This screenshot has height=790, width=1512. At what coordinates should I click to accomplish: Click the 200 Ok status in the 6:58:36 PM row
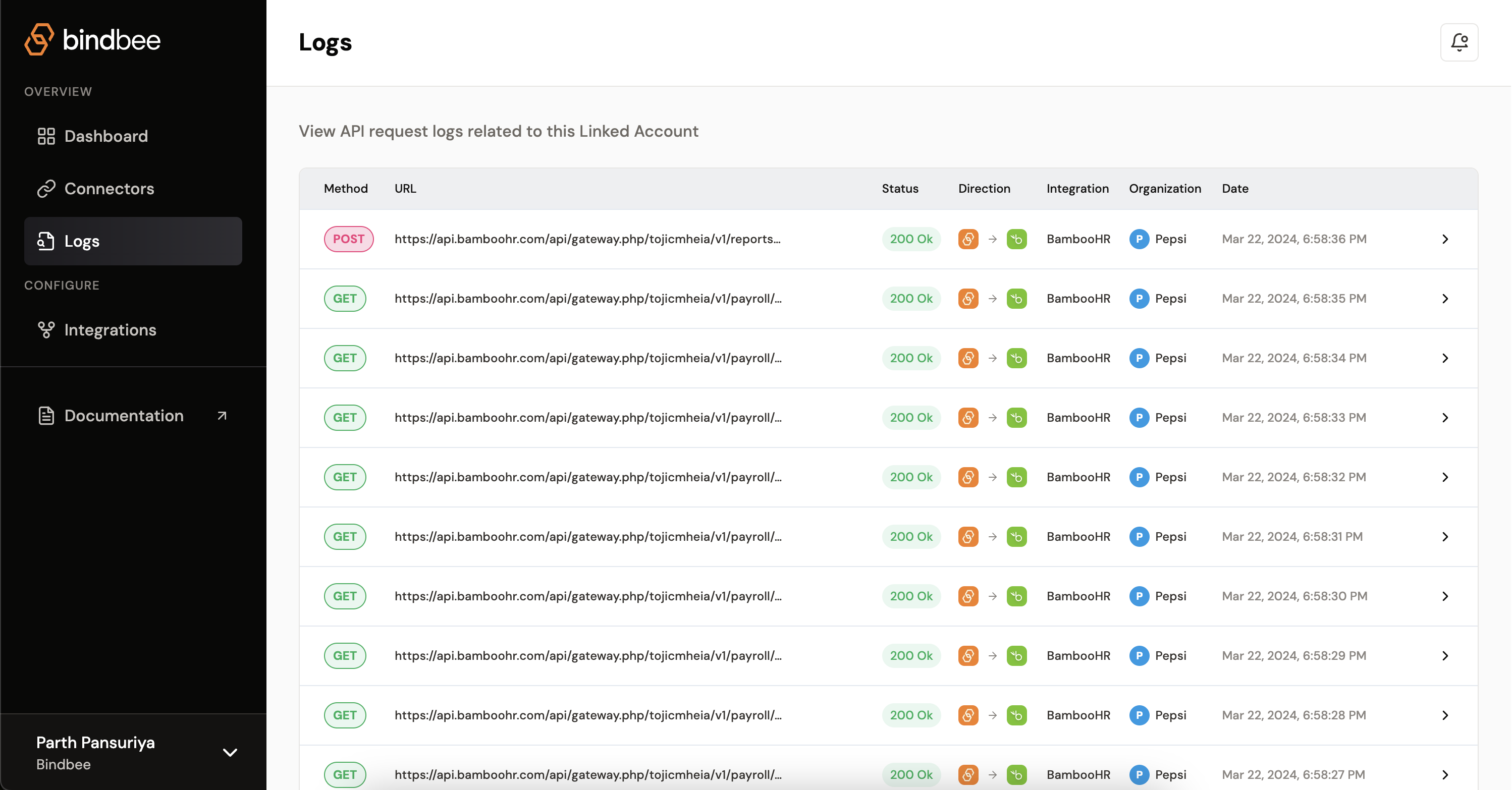point(911,239)
